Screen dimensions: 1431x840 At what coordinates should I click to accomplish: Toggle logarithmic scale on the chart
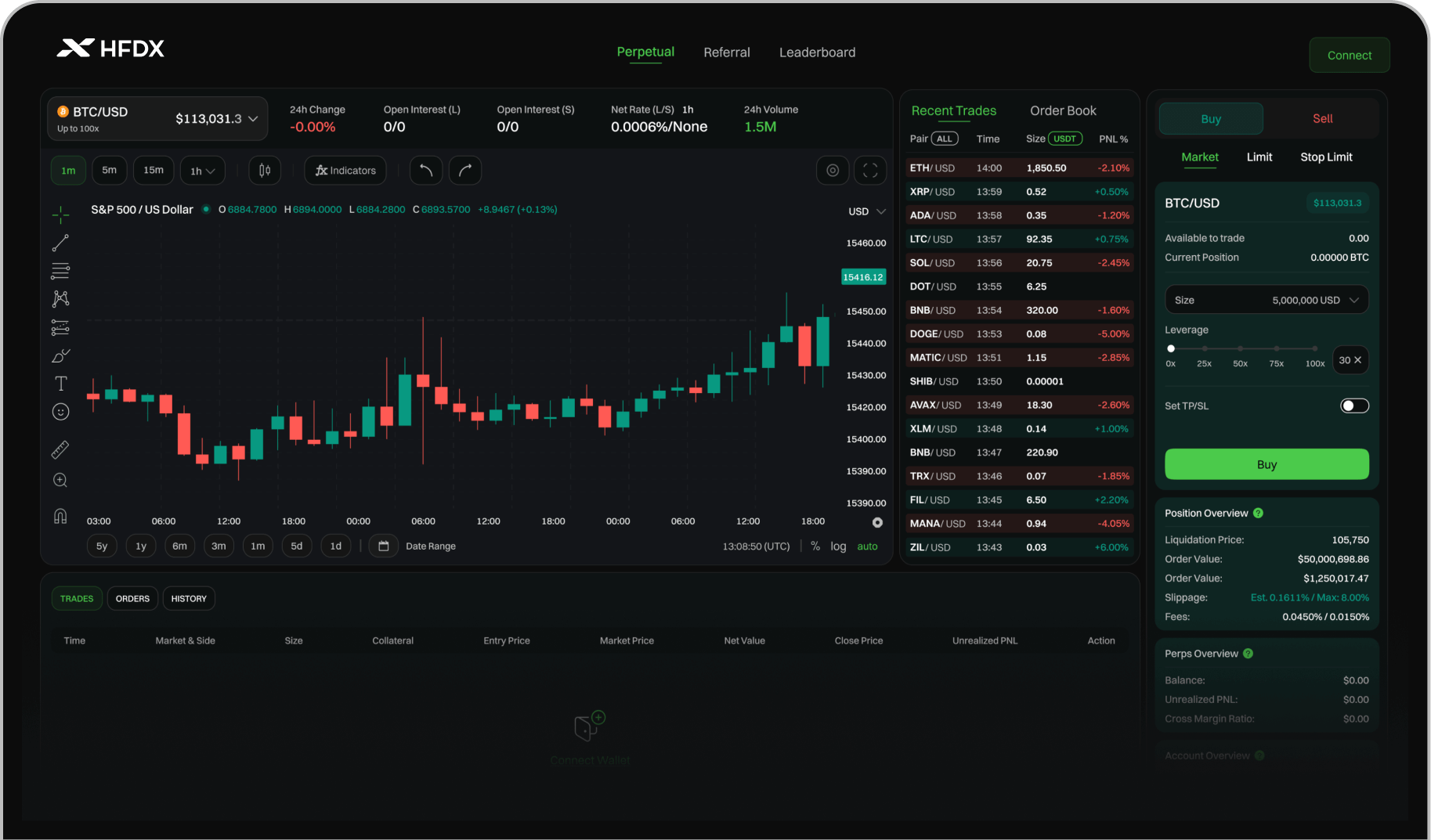pos(838,546)
